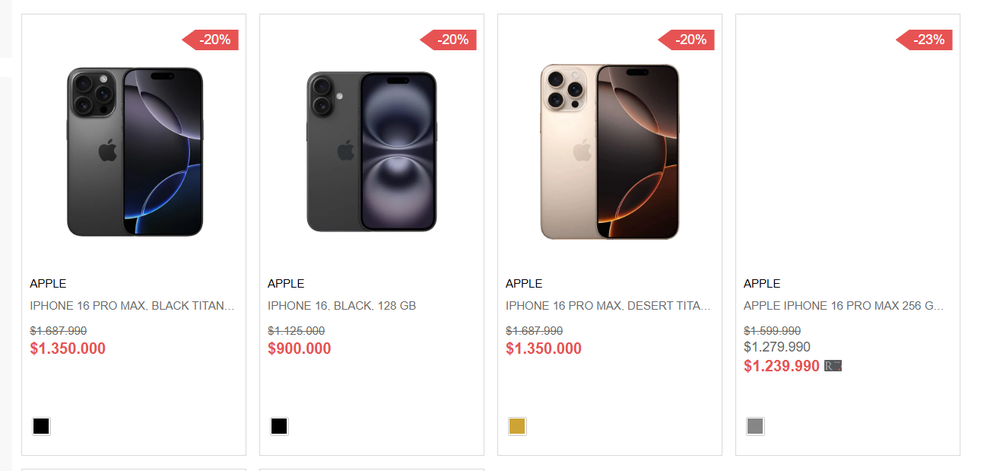Open the IPHONE 16 PRO MAX. DESERT TITA... link
1000x471 pixels.
(608, 306)
